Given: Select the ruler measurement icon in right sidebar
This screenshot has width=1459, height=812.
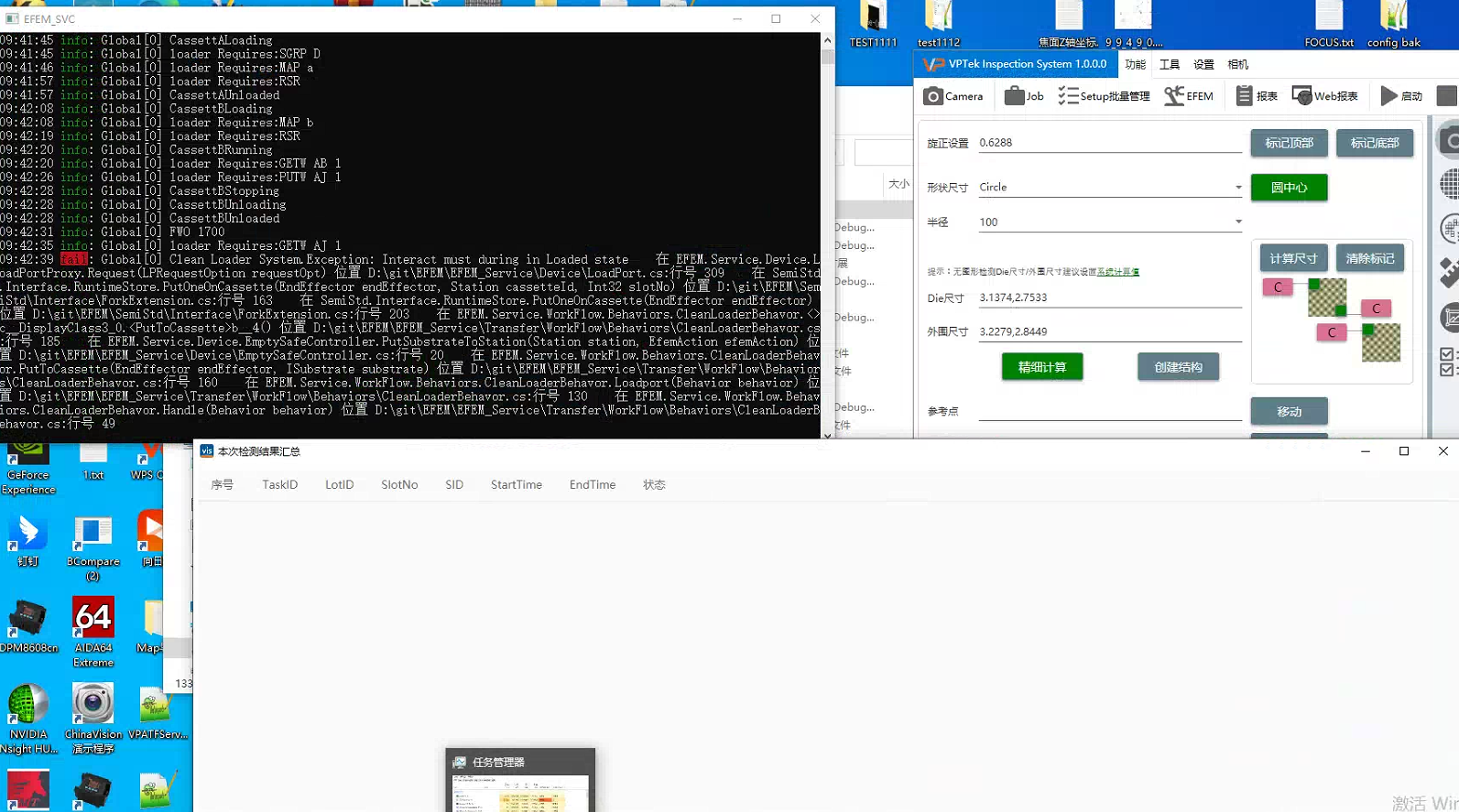Looking at the screenshot, I should [1449, 272].
